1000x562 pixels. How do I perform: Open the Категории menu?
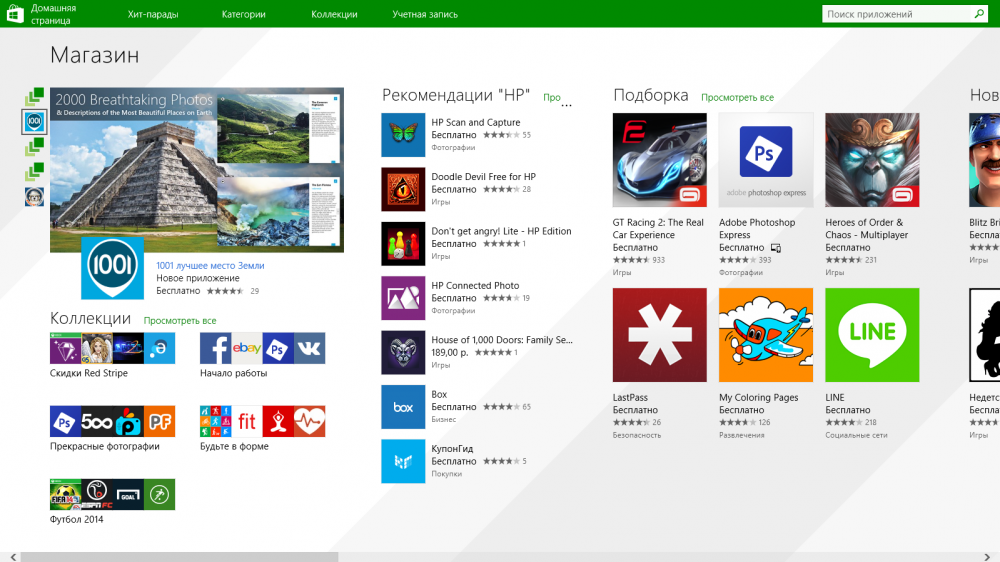tap(244, 14)
